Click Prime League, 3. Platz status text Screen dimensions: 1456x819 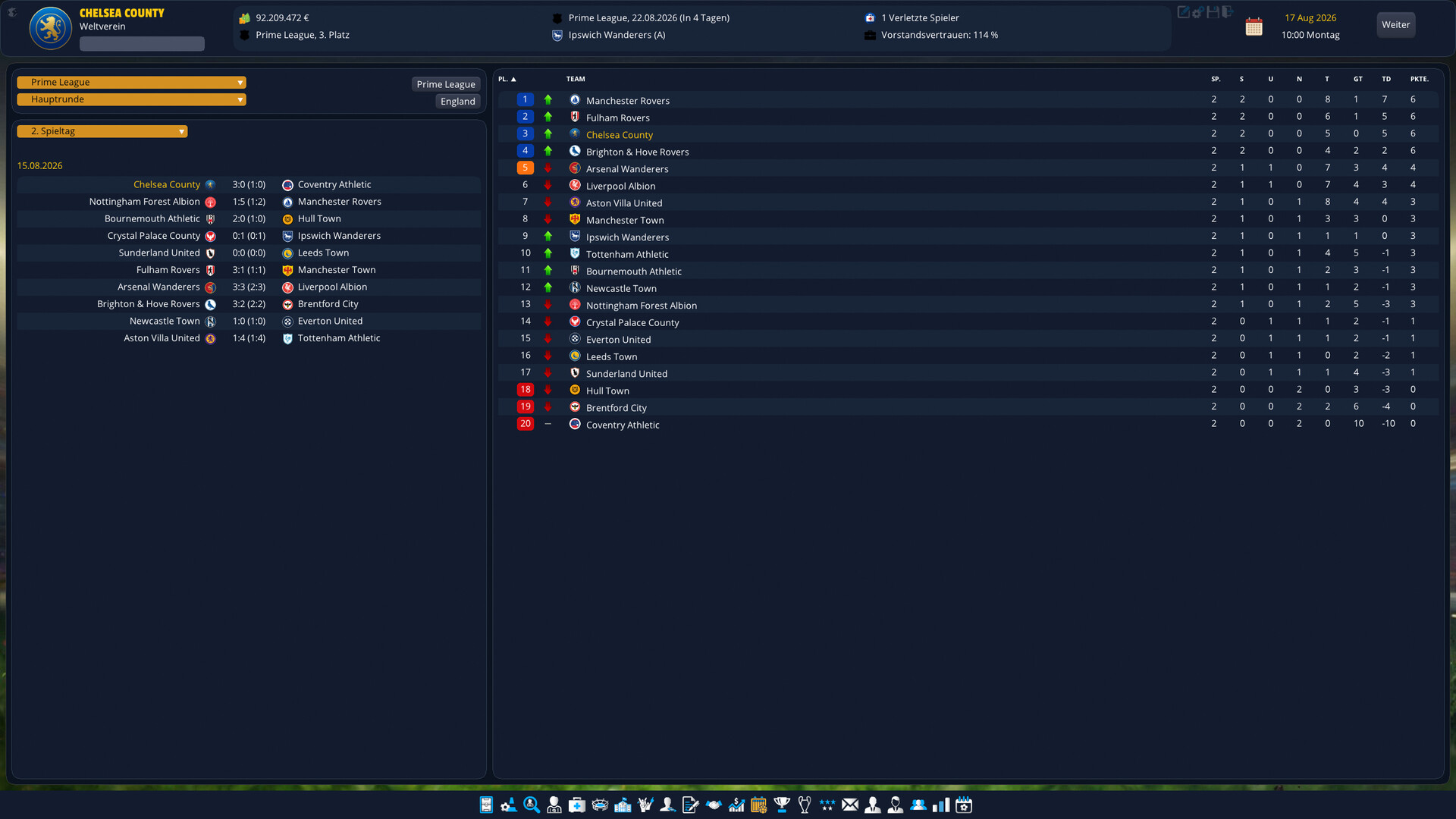303,35
